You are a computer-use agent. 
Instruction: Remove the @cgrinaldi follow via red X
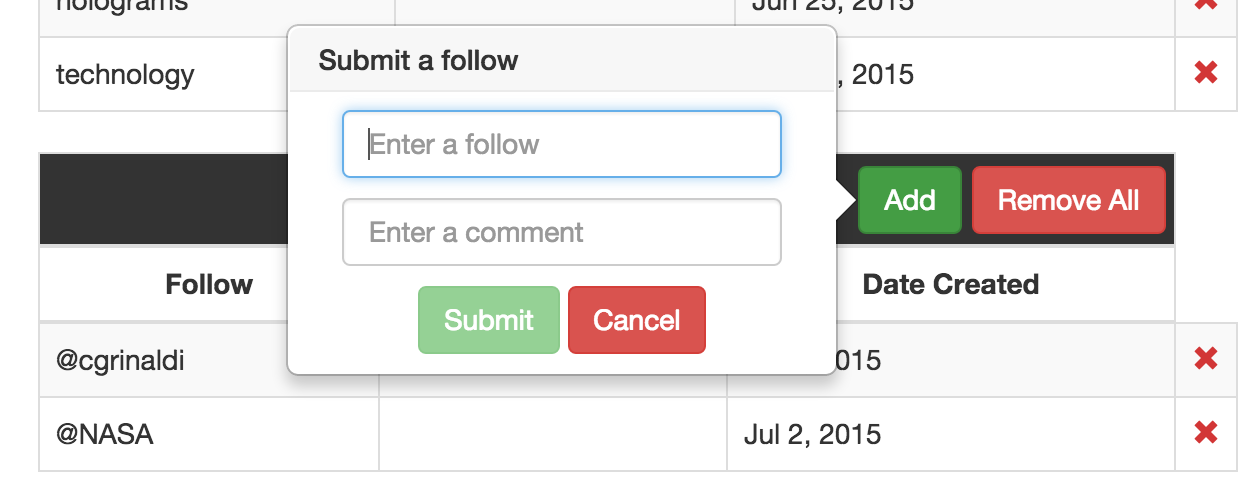(x=1206, y=359)
